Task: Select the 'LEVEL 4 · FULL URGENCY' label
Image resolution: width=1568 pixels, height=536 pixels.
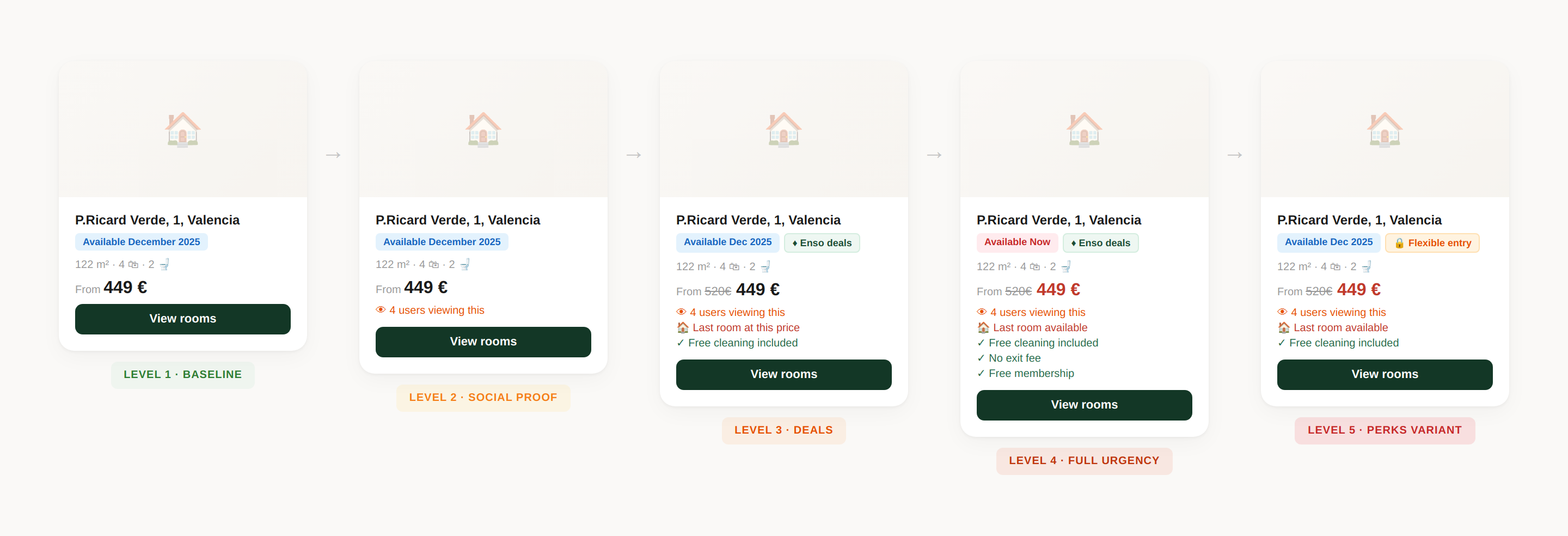Action: click(1084, 460)
